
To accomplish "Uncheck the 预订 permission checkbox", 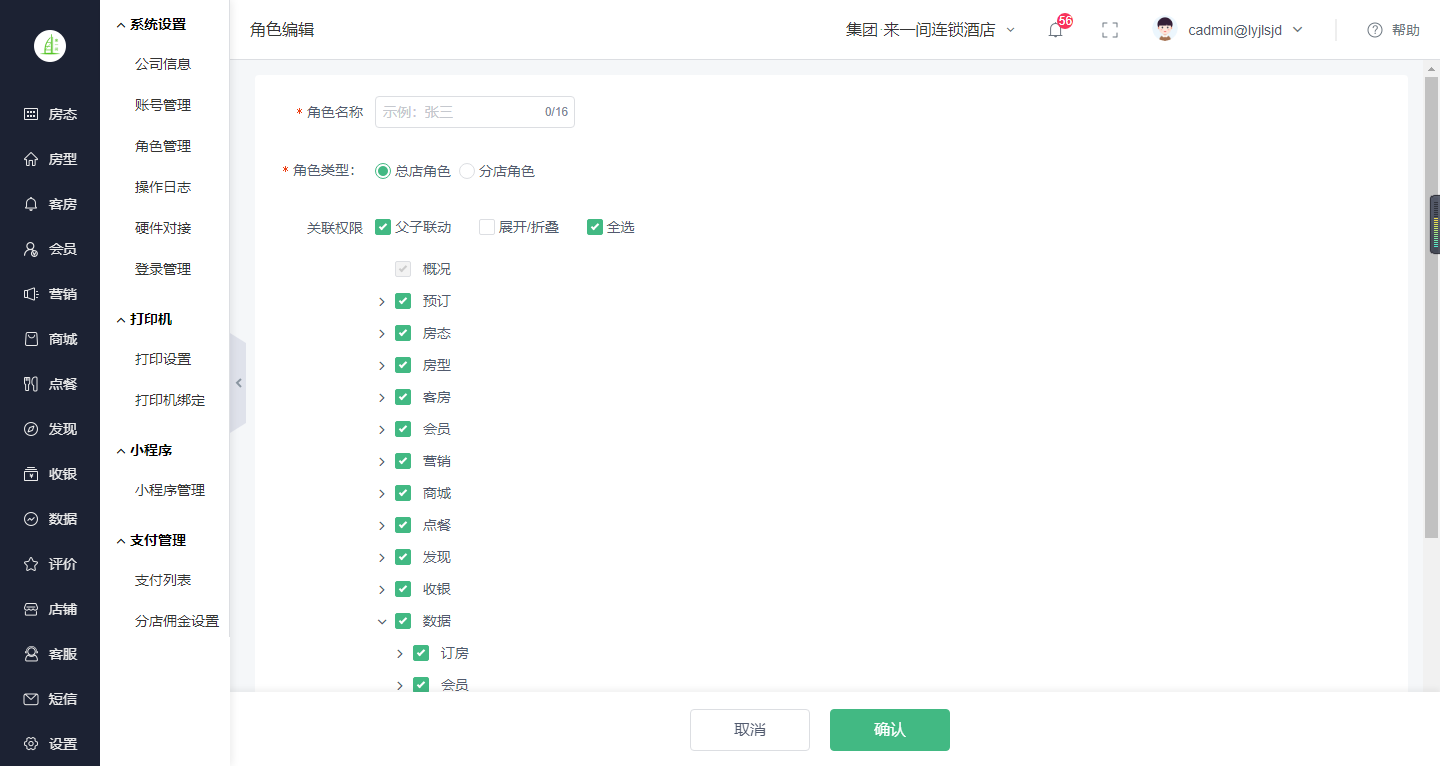I will click(403, 301).
